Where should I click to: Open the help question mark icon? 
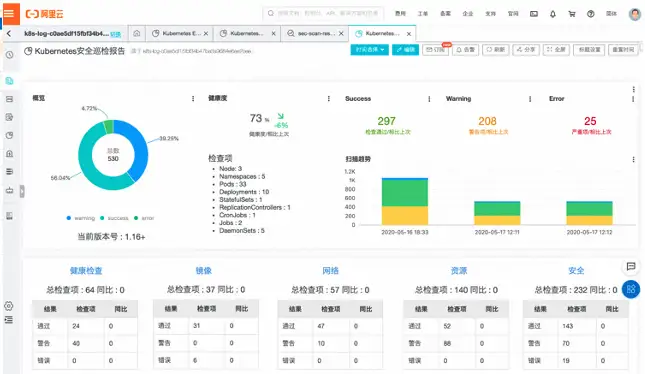(591, 14)
